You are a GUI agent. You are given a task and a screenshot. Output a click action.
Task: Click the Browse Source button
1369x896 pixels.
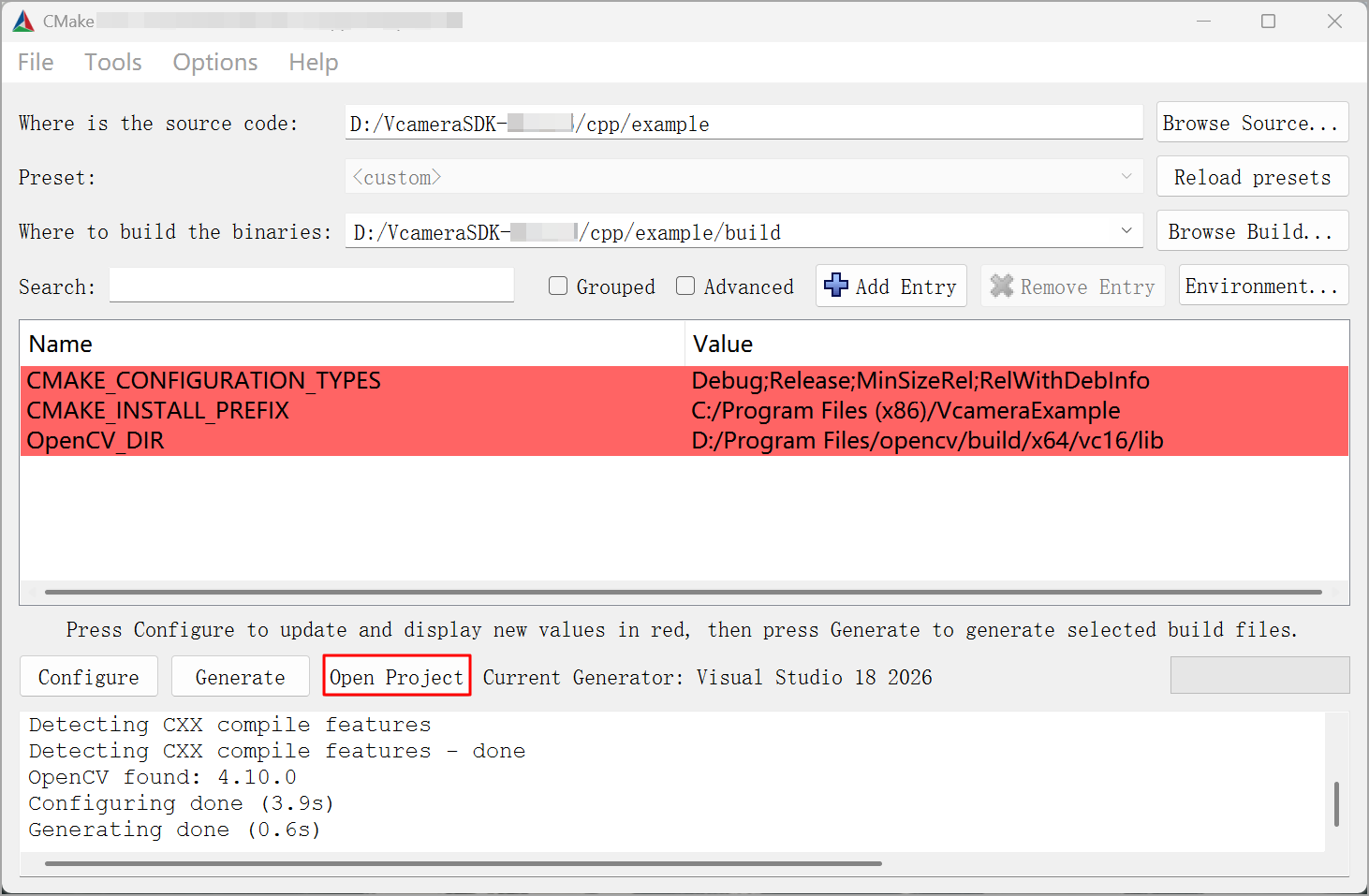[x=1252, y=123]
